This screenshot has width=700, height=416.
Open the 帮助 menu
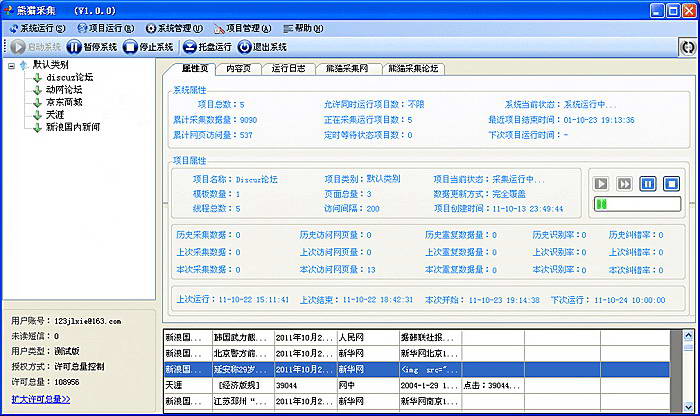[304, 29]
